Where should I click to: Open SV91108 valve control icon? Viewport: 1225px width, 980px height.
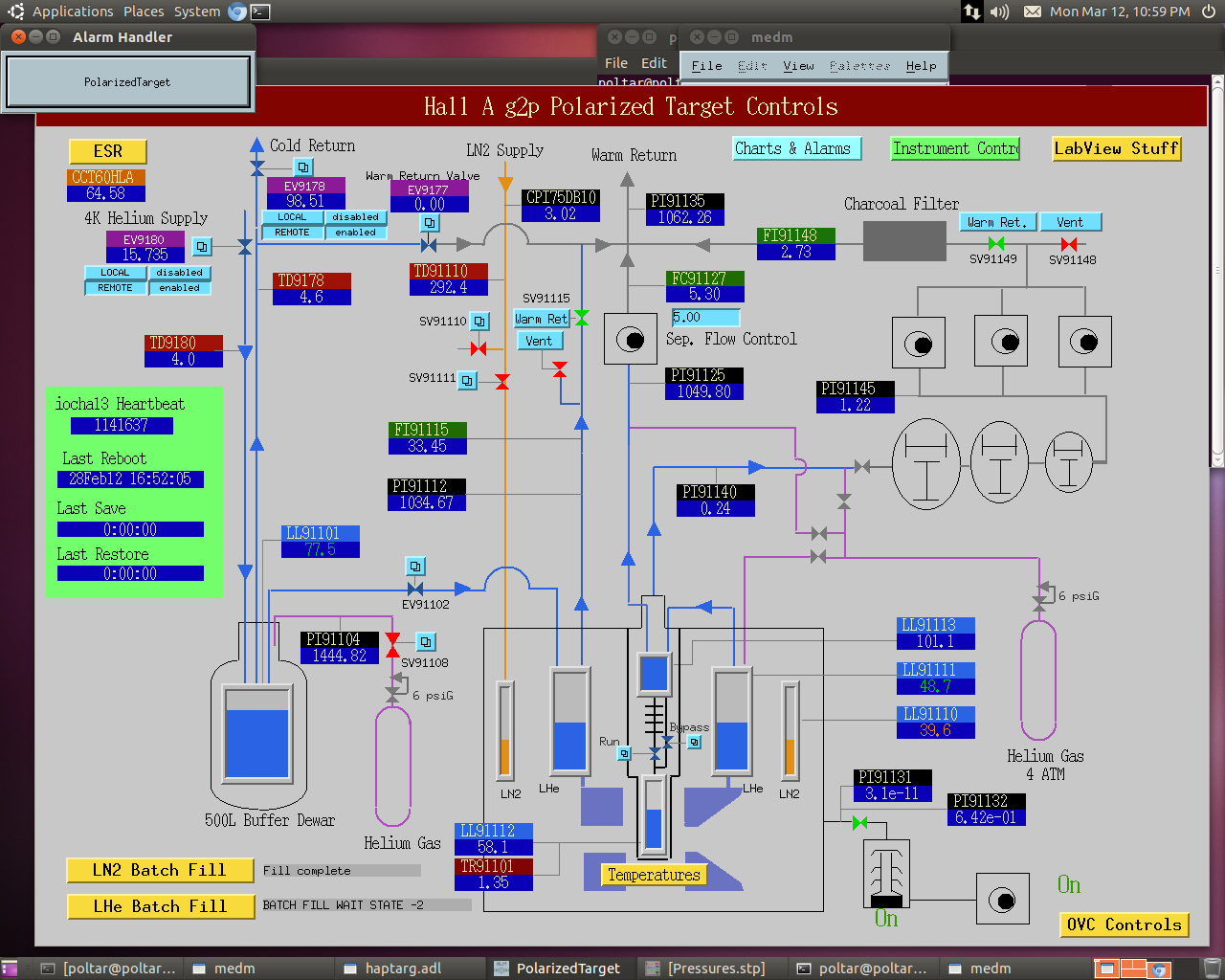click(427, 642)
